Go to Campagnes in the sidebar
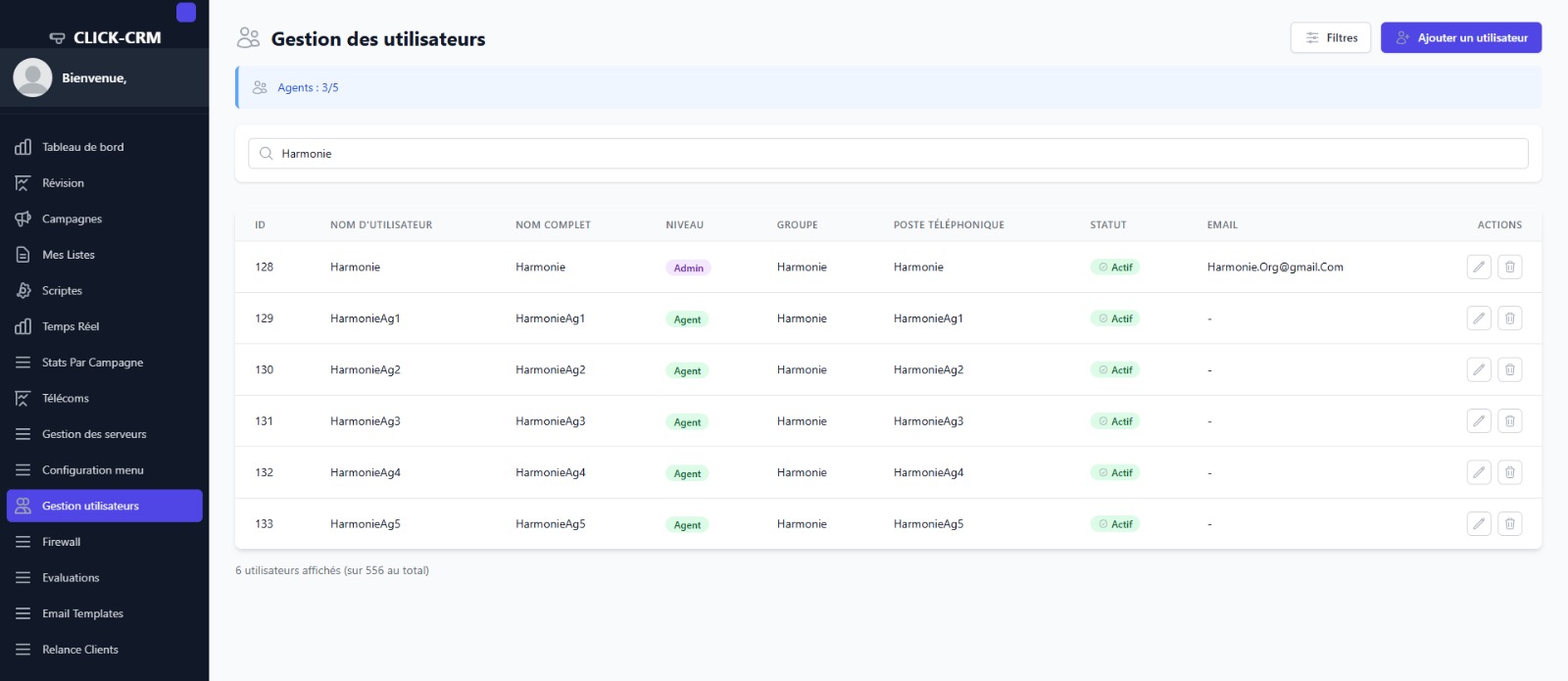The height and width of the screenshot is (681, 1568). pyautogui.click(x=72, y=219)
